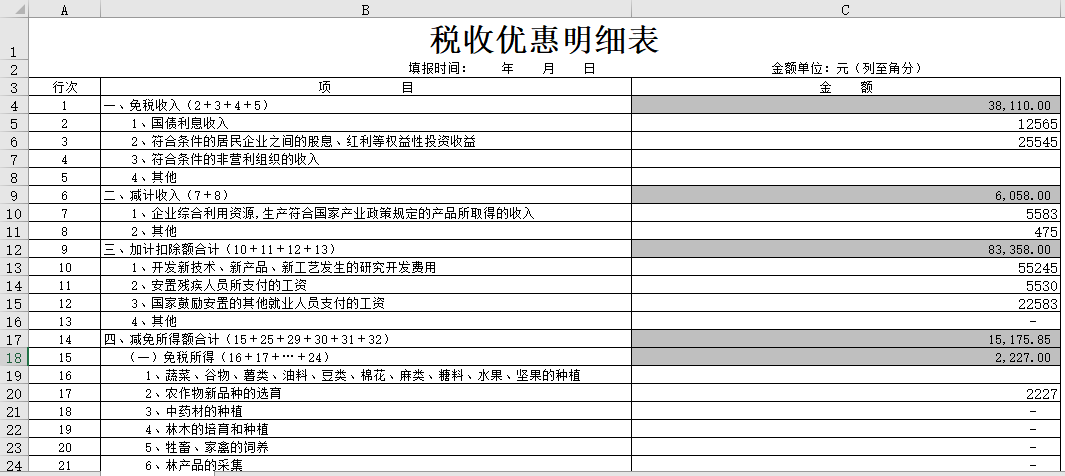Click the 填报时间 date cell

coord(502,69)
